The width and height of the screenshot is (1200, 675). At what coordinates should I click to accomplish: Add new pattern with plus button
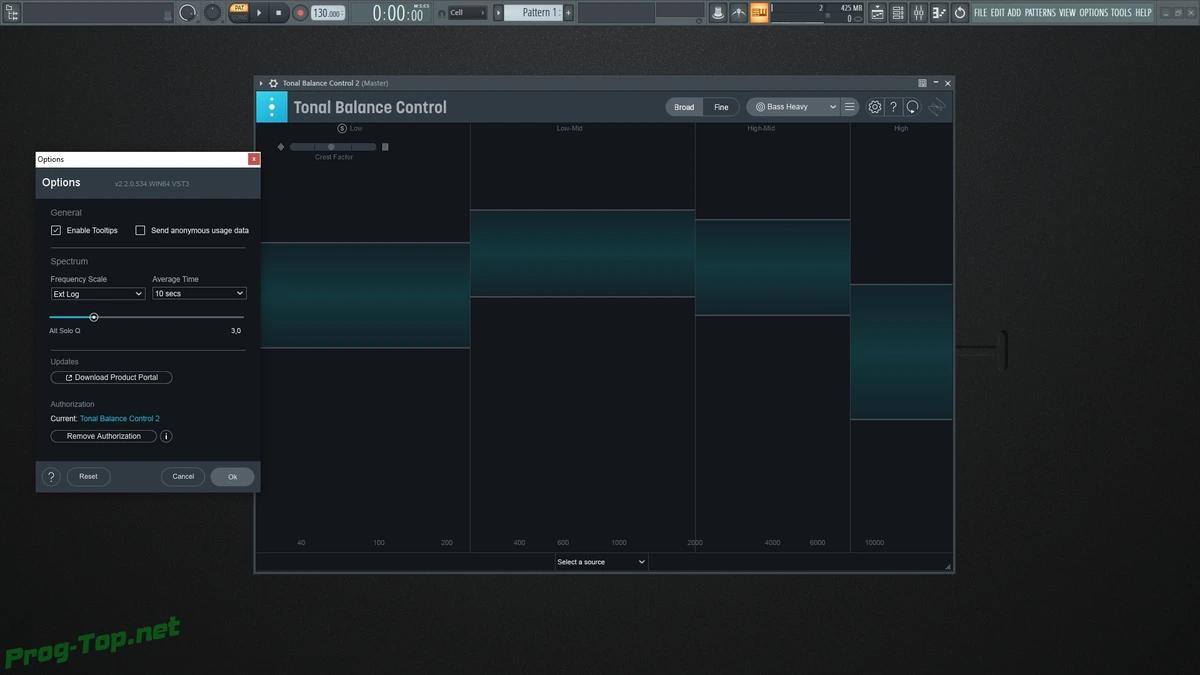point(569,13)
